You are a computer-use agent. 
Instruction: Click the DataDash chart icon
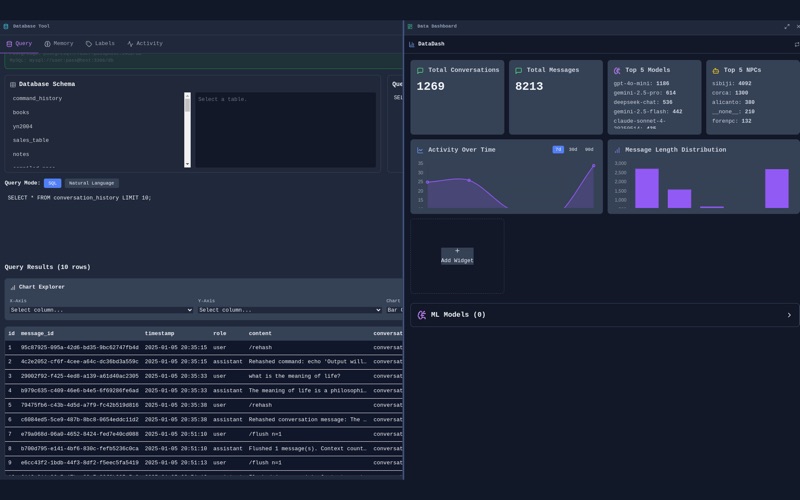pos(412,44)
